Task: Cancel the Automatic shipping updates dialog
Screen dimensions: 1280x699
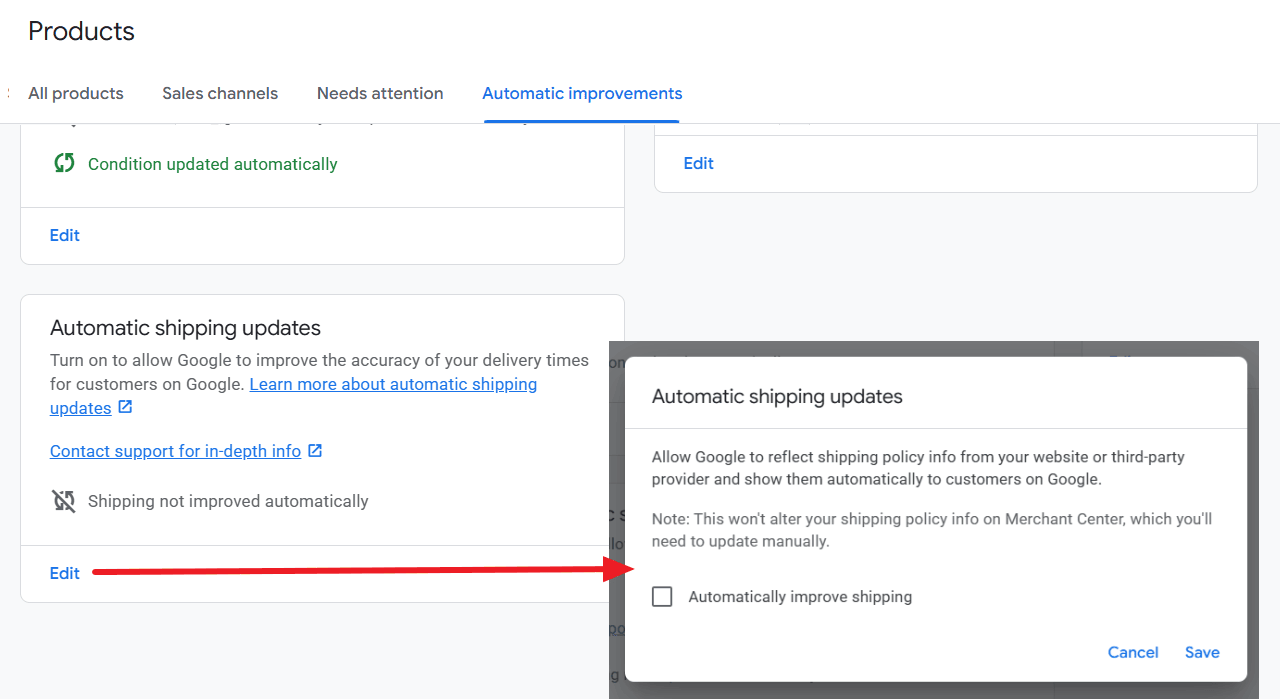Action: (1133, 652)
